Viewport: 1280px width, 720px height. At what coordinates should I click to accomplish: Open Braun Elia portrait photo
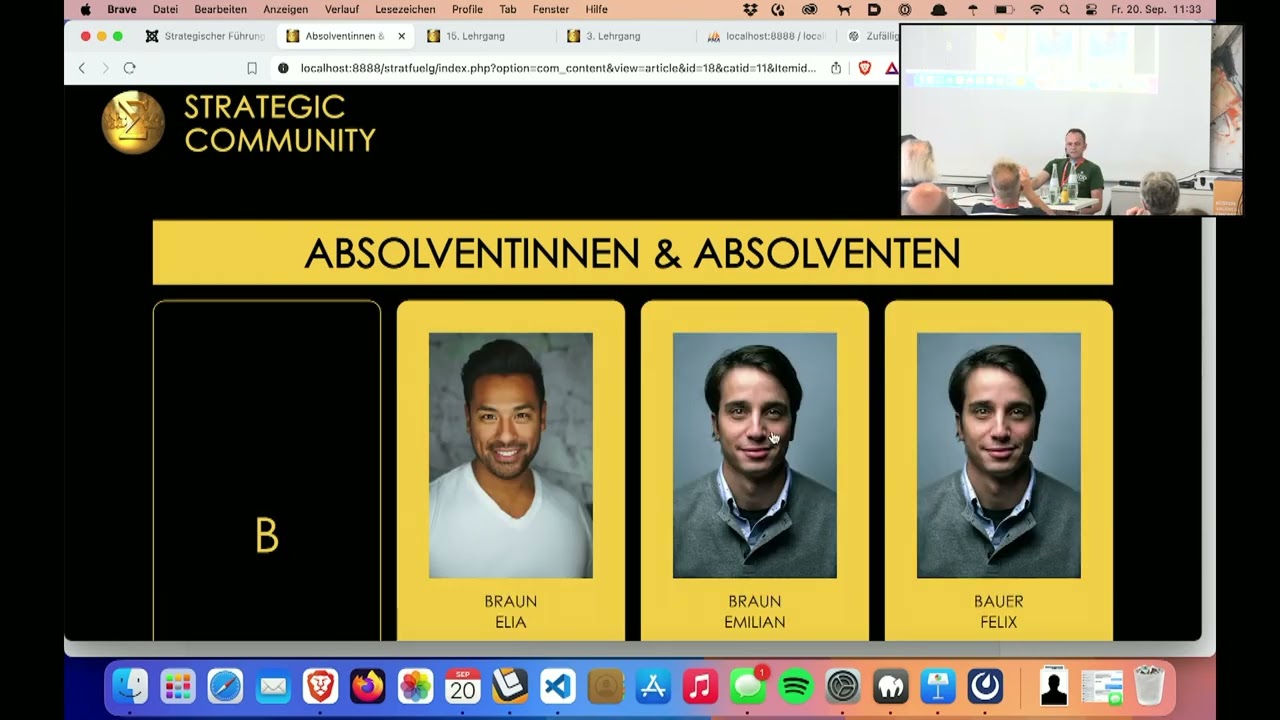511,455
